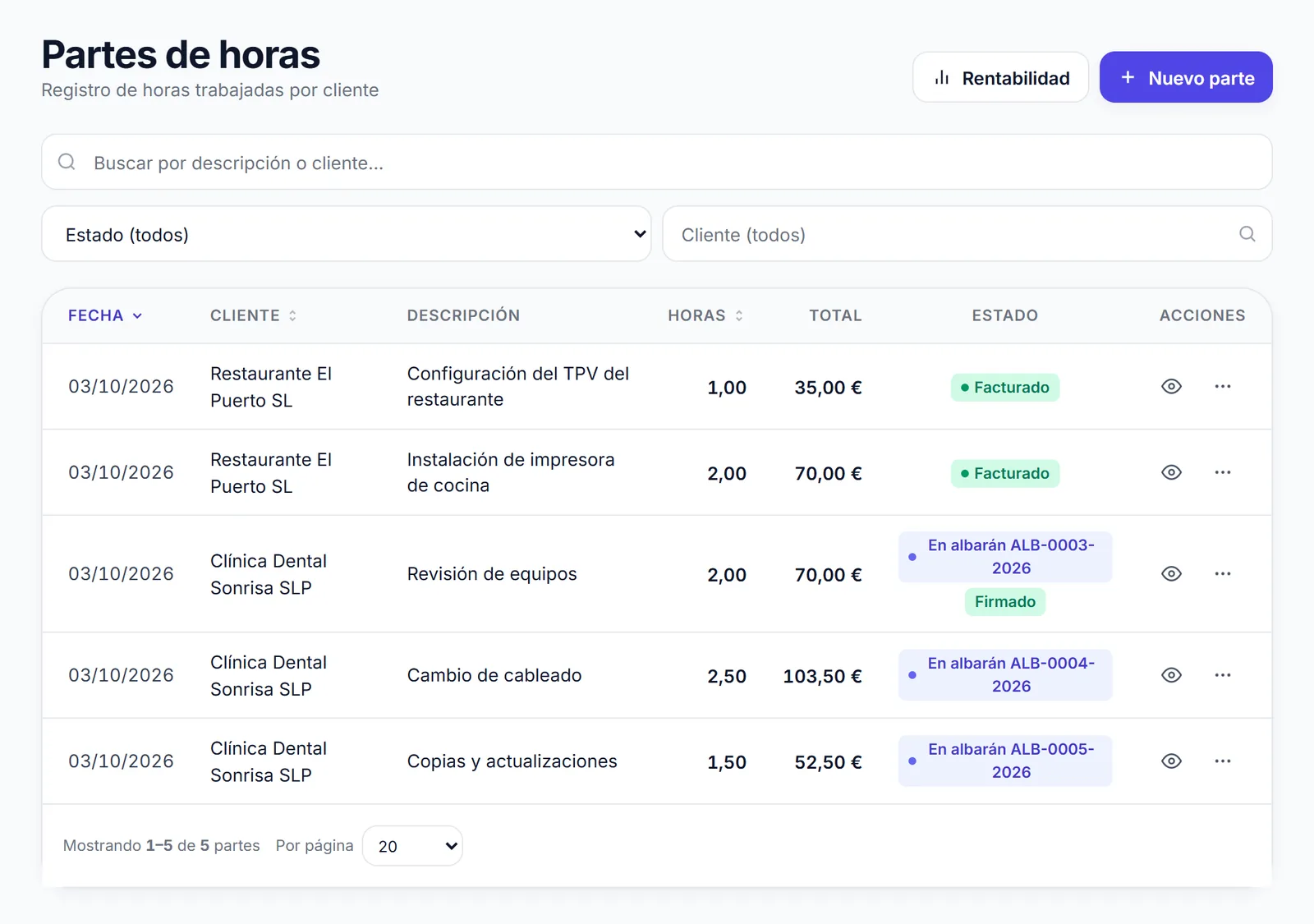The width and height of the screenshot is (1314, 924).
Task: Sort table by Fecha column
Action: [105, 315]
